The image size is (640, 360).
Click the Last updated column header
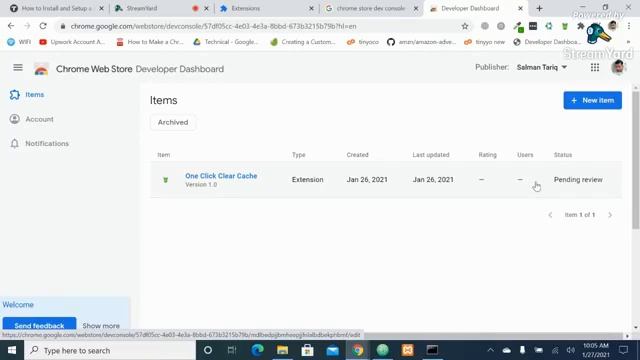click(431, 155)
